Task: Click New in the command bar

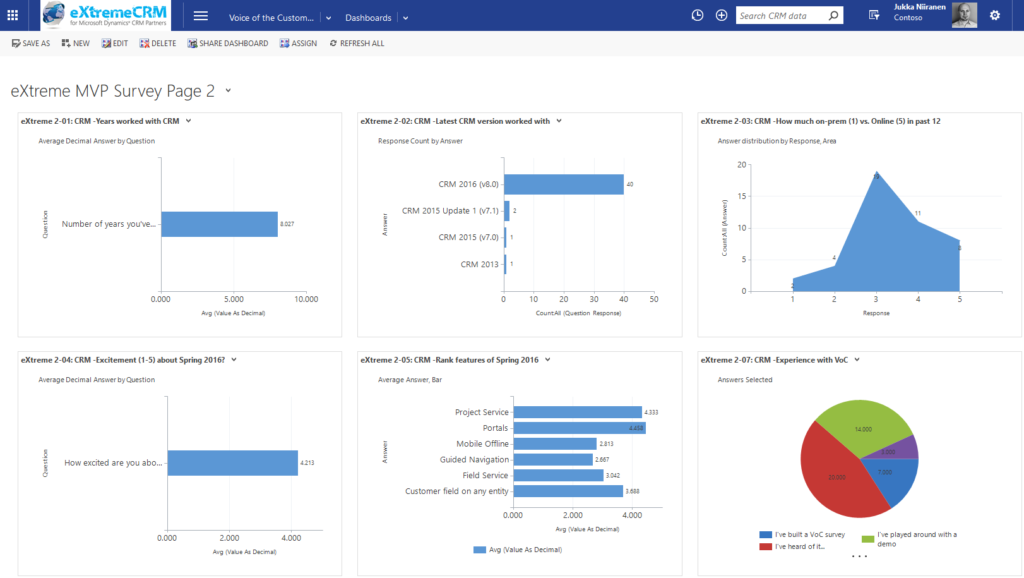Action: coord(76,43)
